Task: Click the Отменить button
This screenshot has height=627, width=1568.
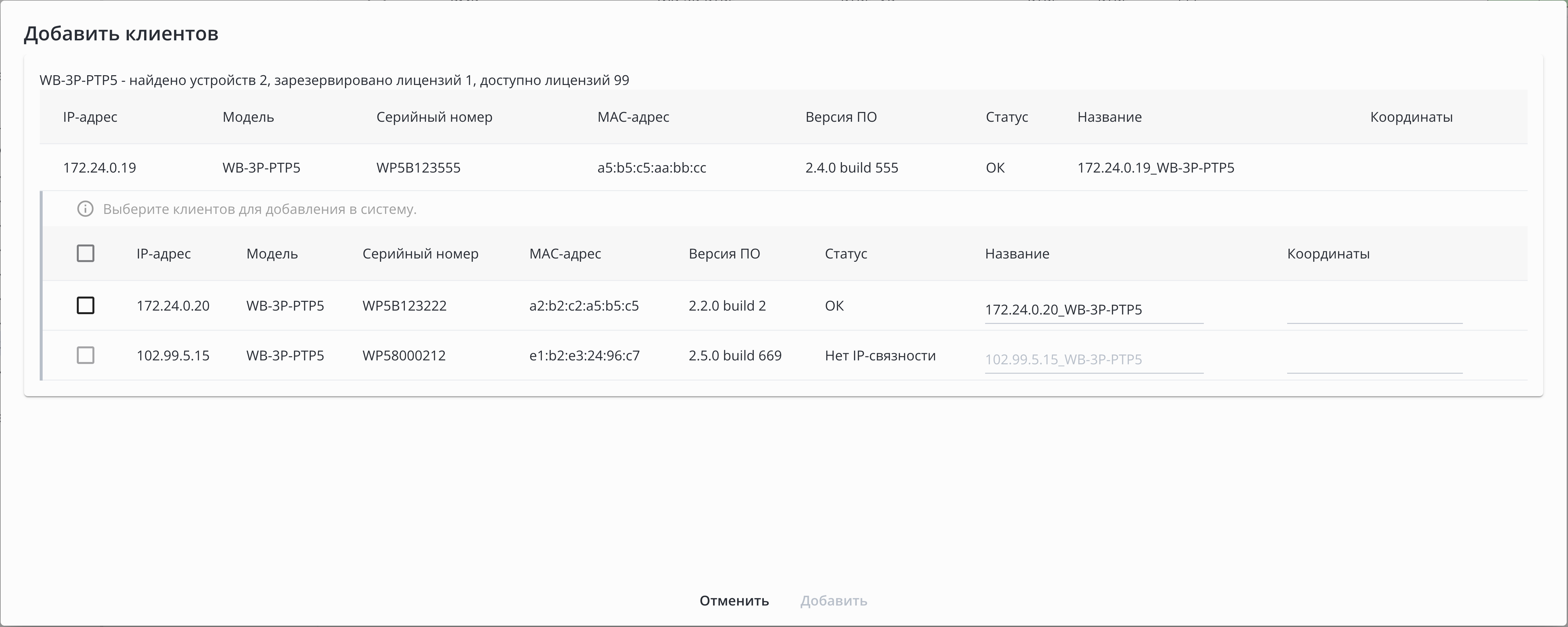Action: [734, 601]
